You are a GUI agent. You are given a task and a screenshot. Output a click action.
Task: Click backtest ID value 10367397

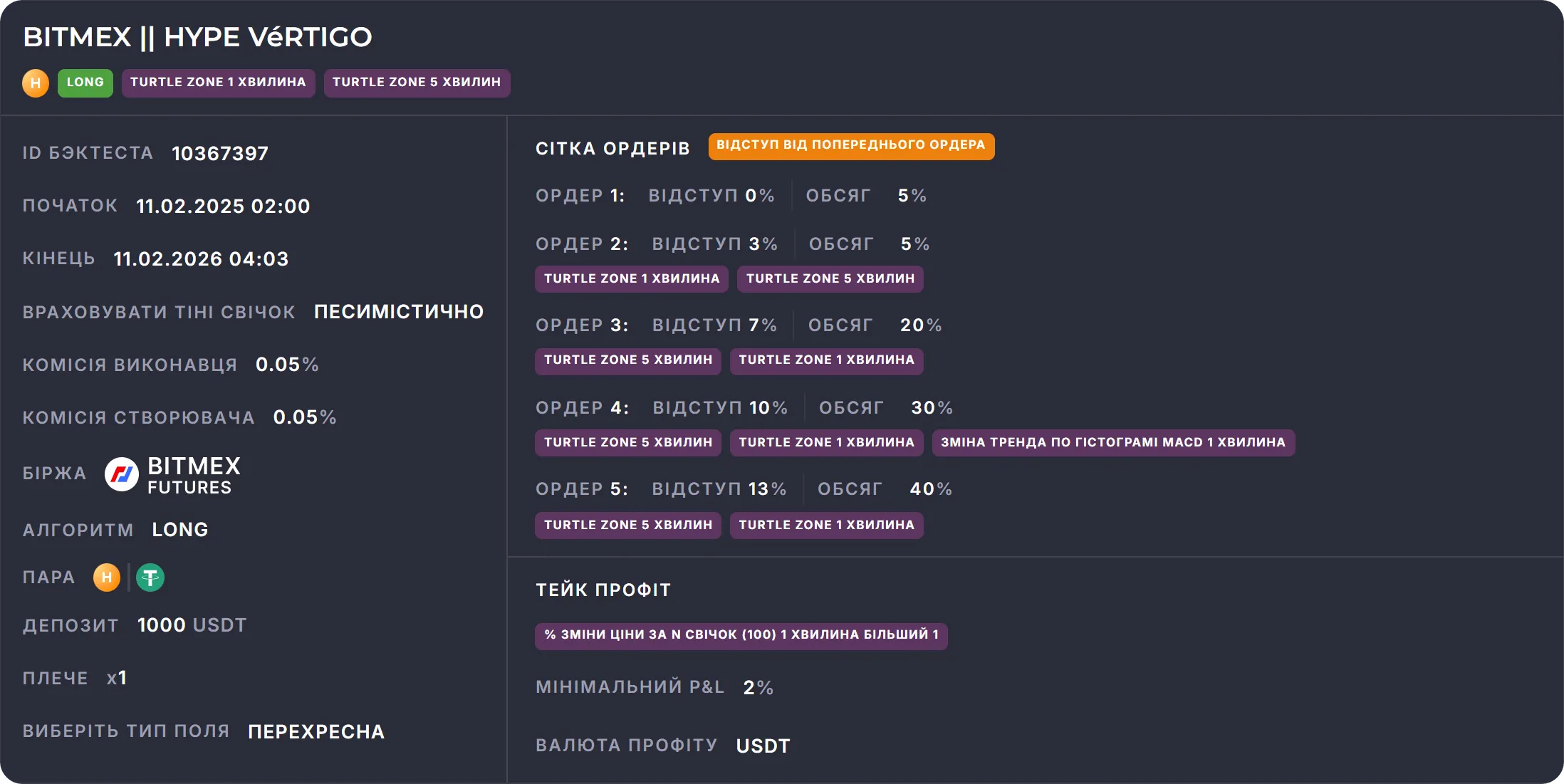coord(220,154)
